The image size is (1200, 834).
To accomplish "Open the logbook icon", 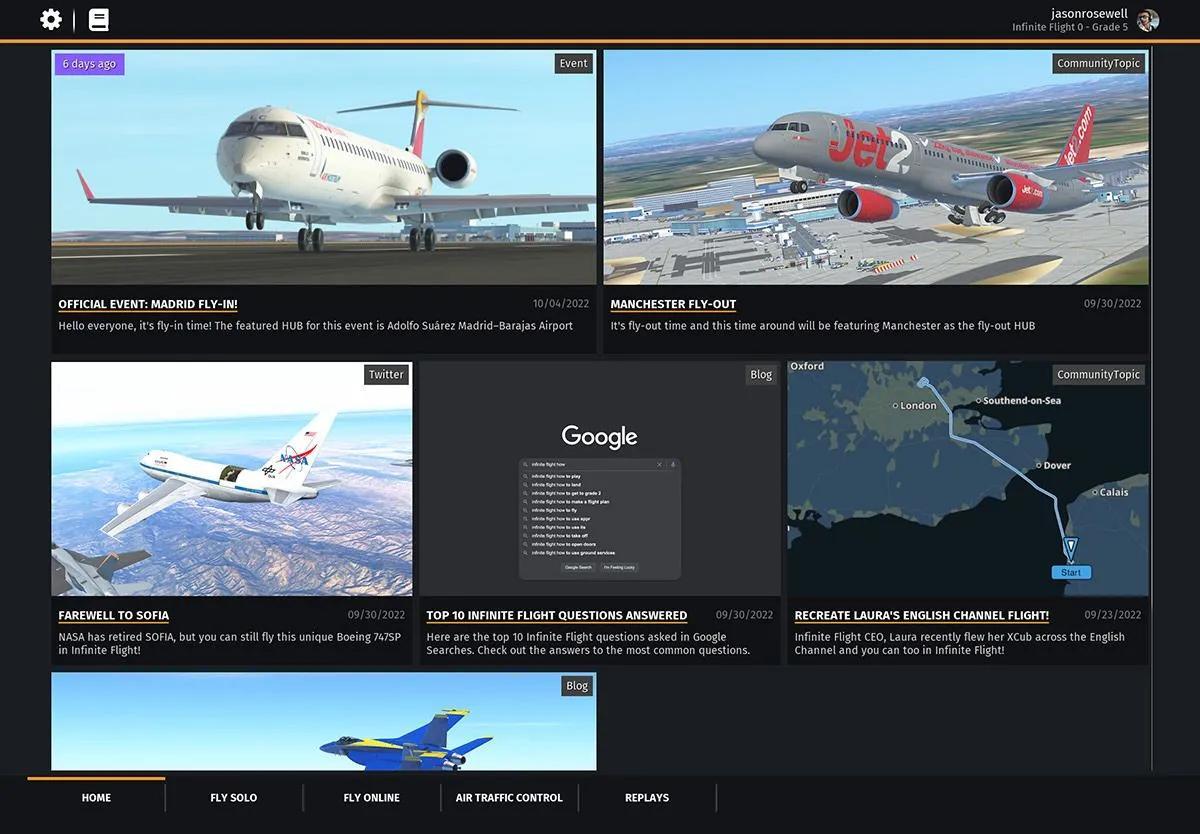I will coord(99,19).
